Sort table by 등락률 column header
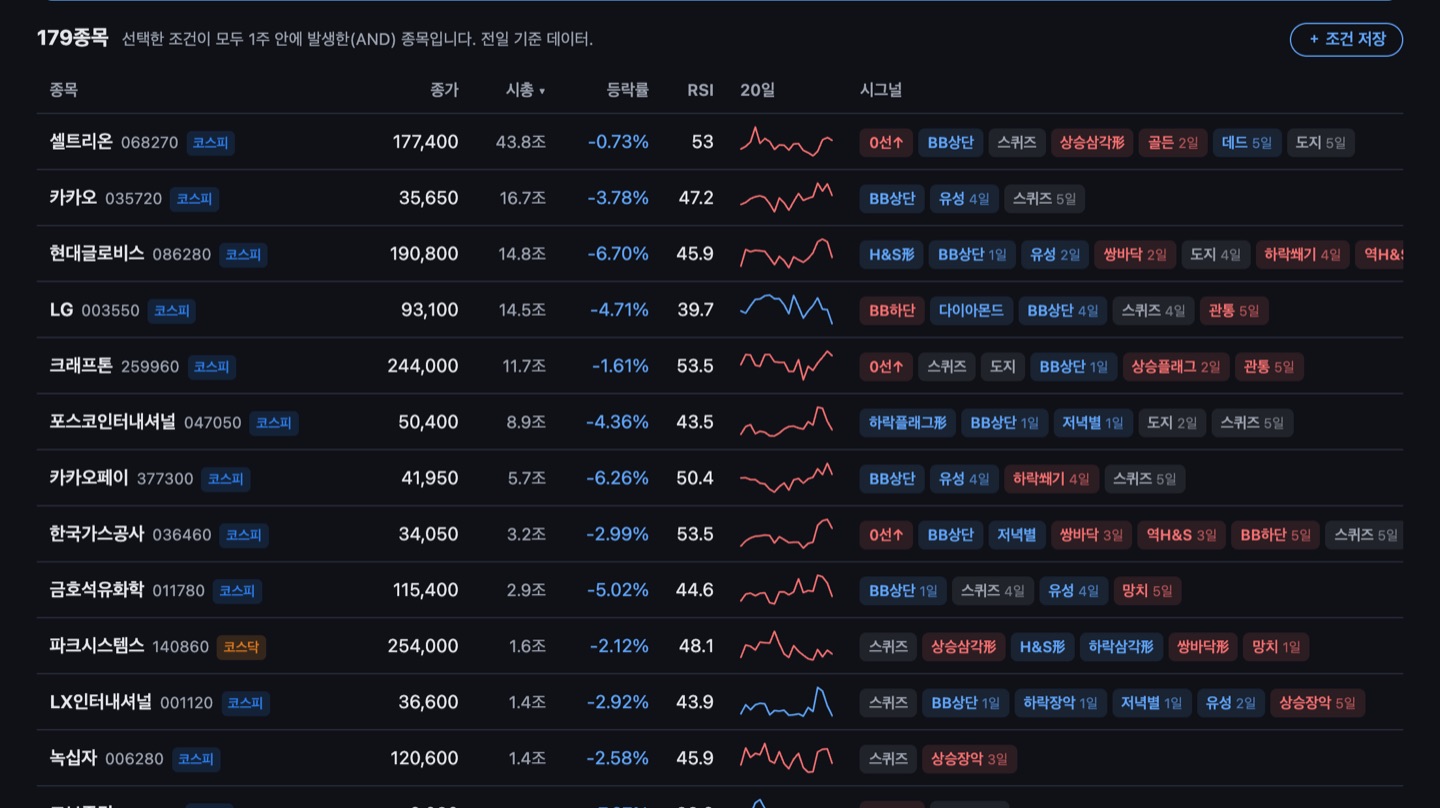Viewport: 1440px width, 808px height. 627,90
